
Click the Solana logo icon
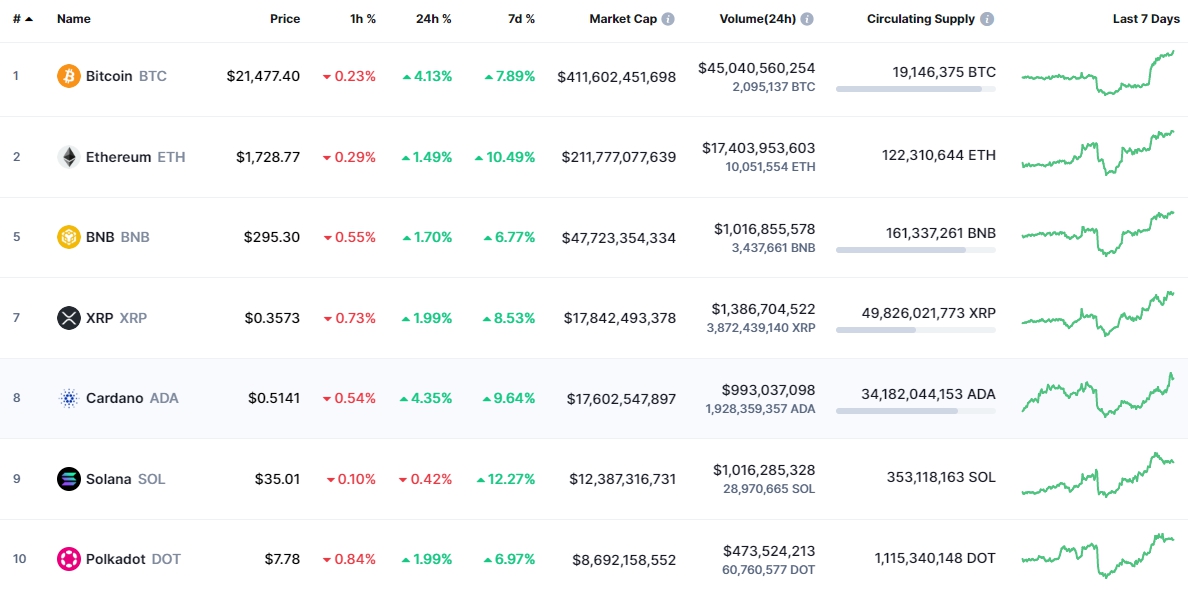pyautogui.click(x=69, y=479)
